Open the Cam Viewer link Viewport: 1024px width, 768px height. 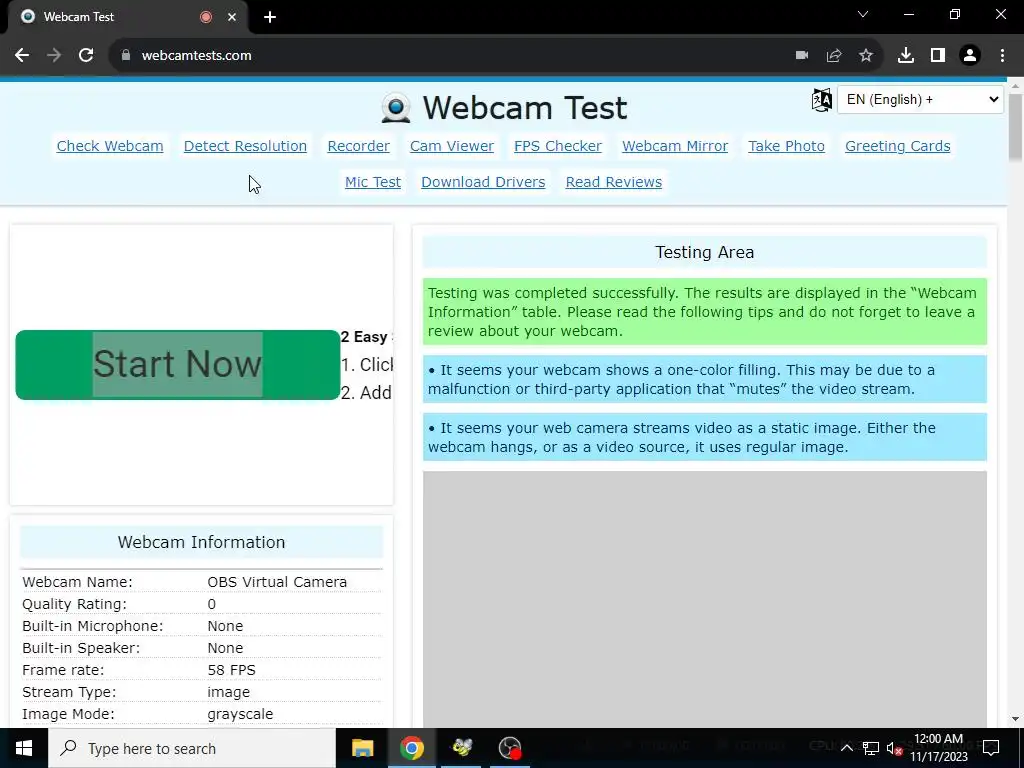pos(452,146)
